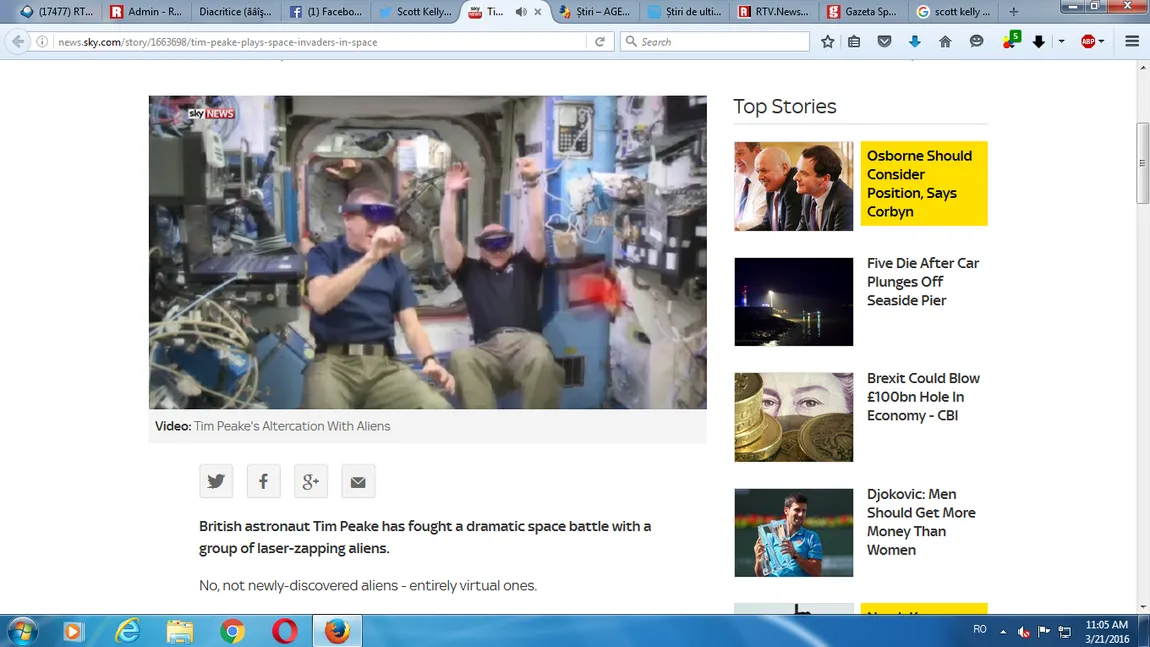This screenshot has width=1150, height=647.
Task: Click the Firefox taskbar button
Action: point(337,631)
